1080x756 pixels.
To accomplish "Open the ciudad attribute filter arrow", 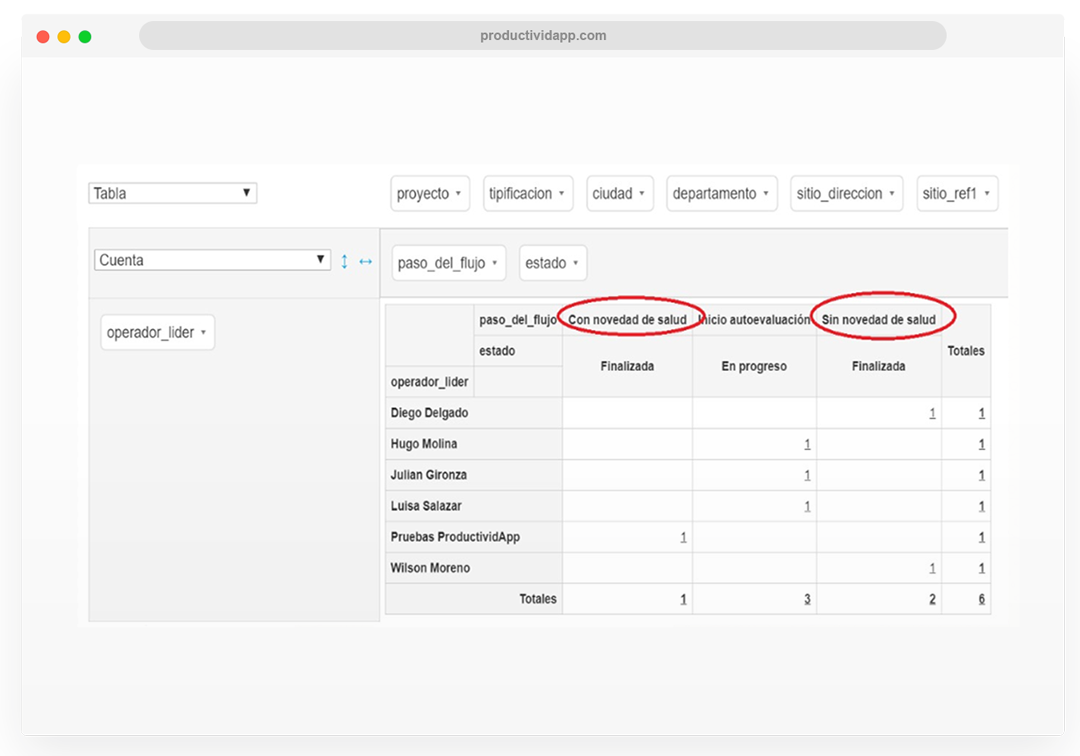I will tap(641, 193).
